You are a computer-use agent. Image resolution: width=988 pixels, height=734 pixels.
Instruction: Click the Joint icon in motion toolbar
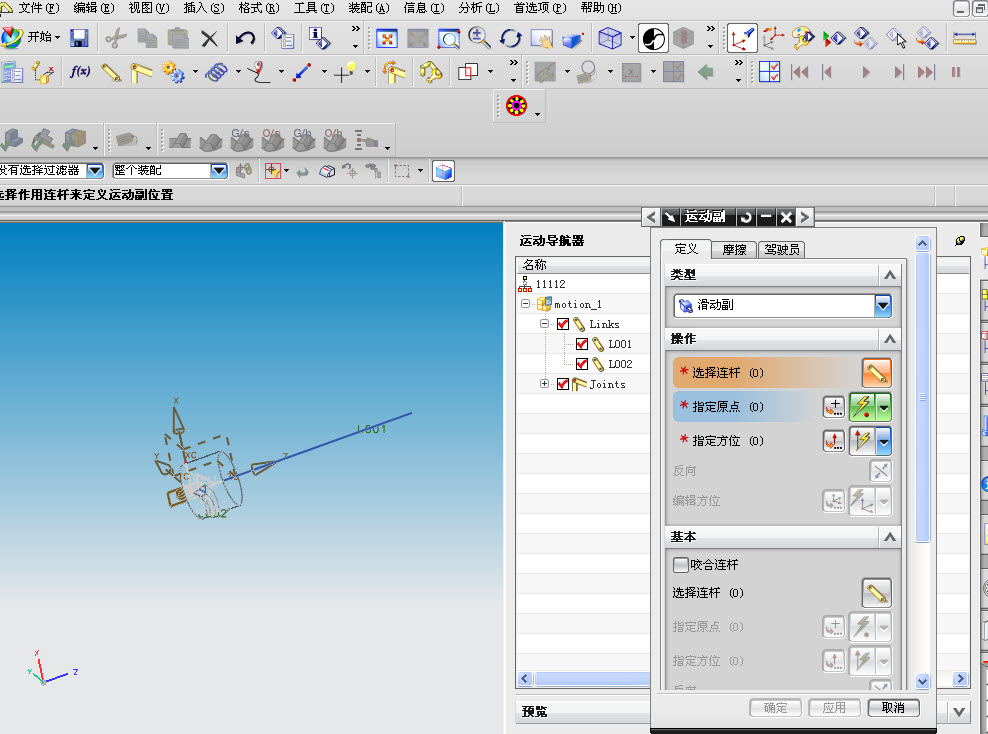[x=141, y=72]
